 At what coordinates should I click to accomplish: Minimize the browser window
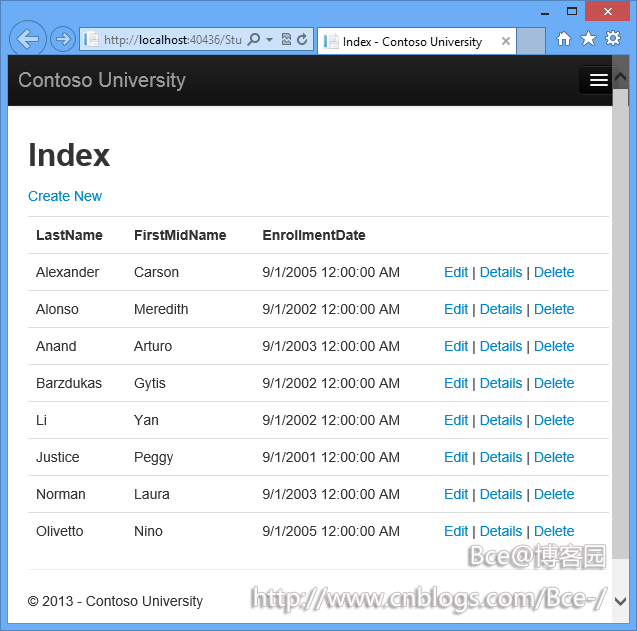[x=545, y=12]
